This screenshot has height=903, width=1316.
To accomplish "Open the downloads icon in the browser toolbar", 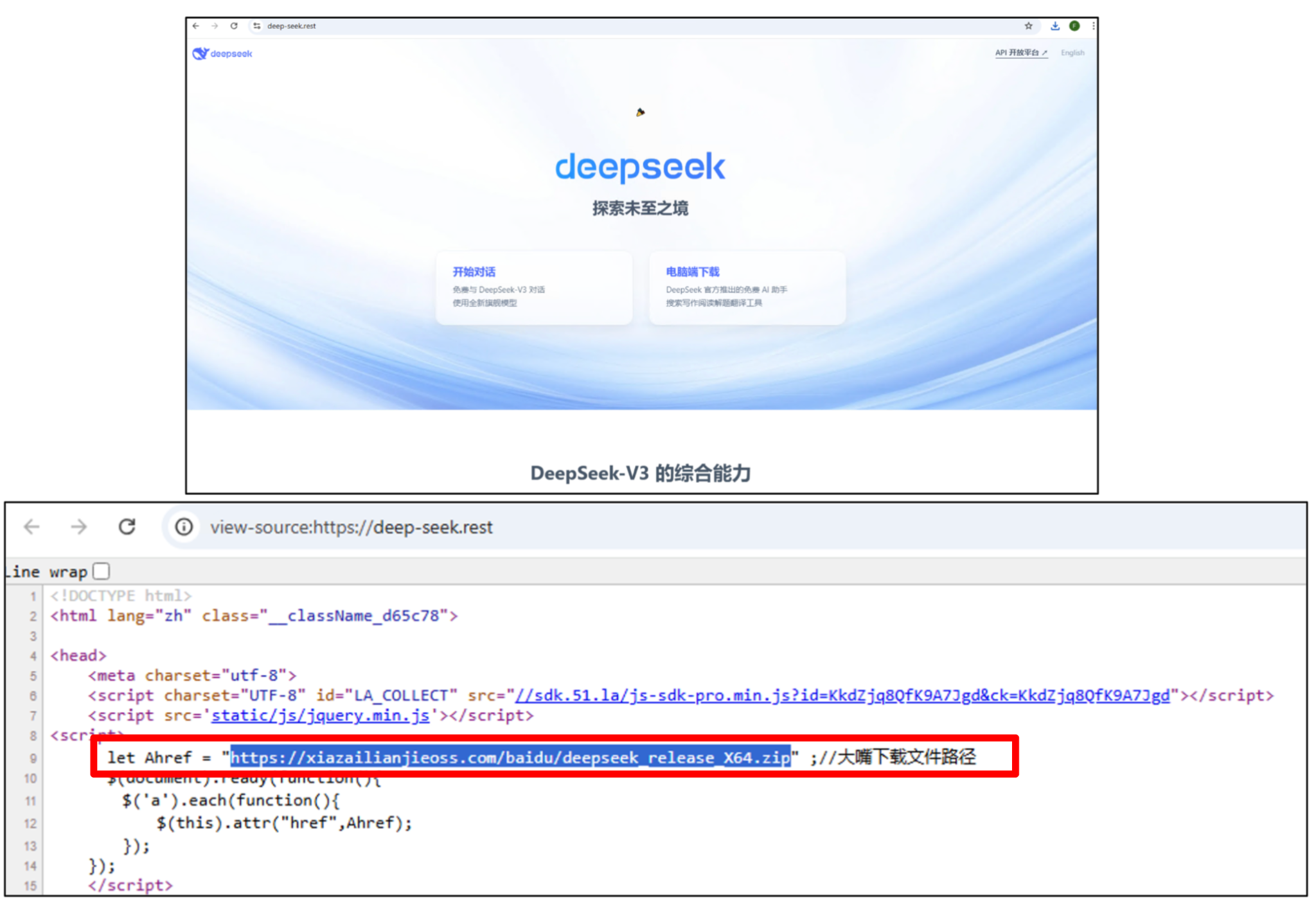I will tap(1054, 26).
